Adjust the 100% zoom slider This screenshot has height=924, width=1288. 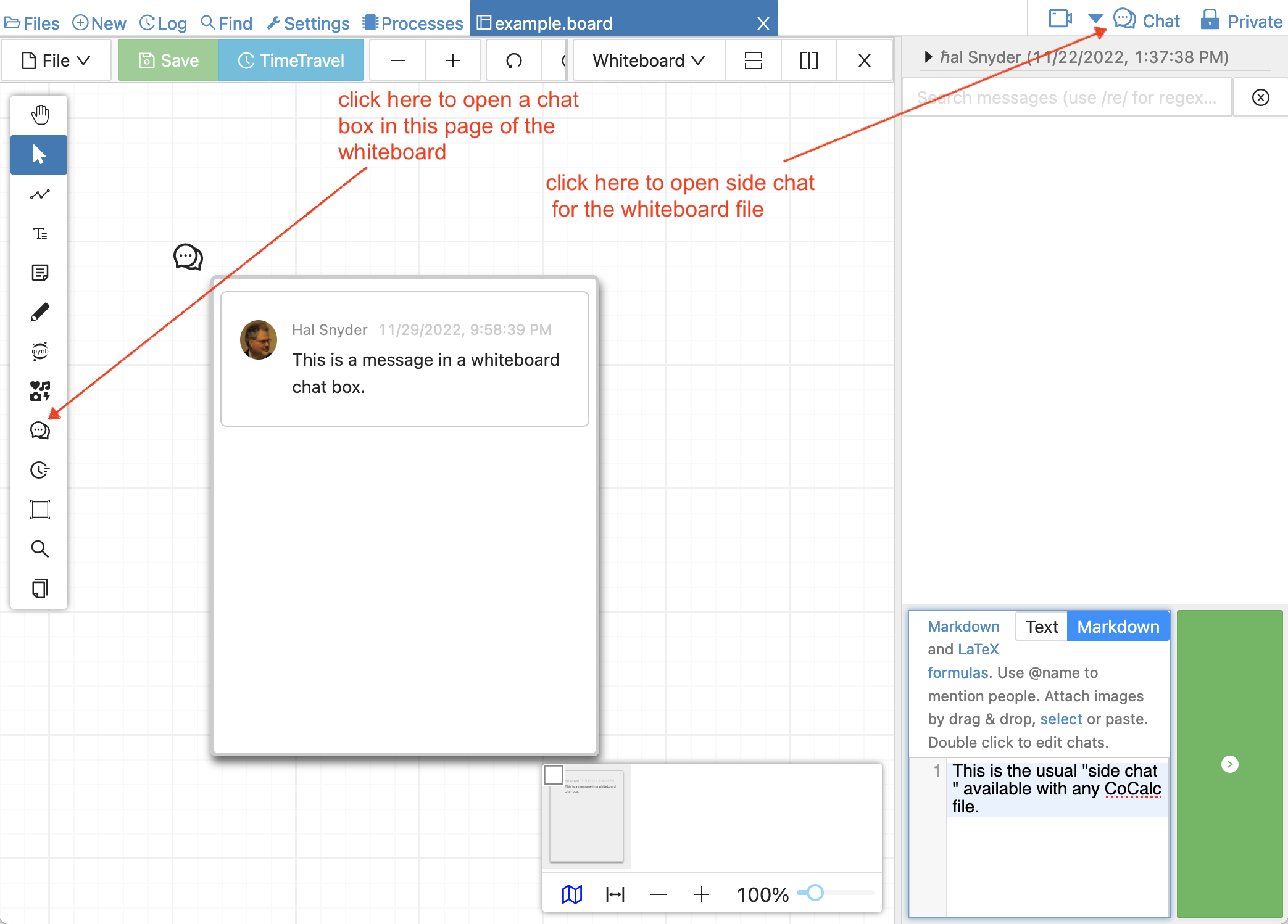815,893
